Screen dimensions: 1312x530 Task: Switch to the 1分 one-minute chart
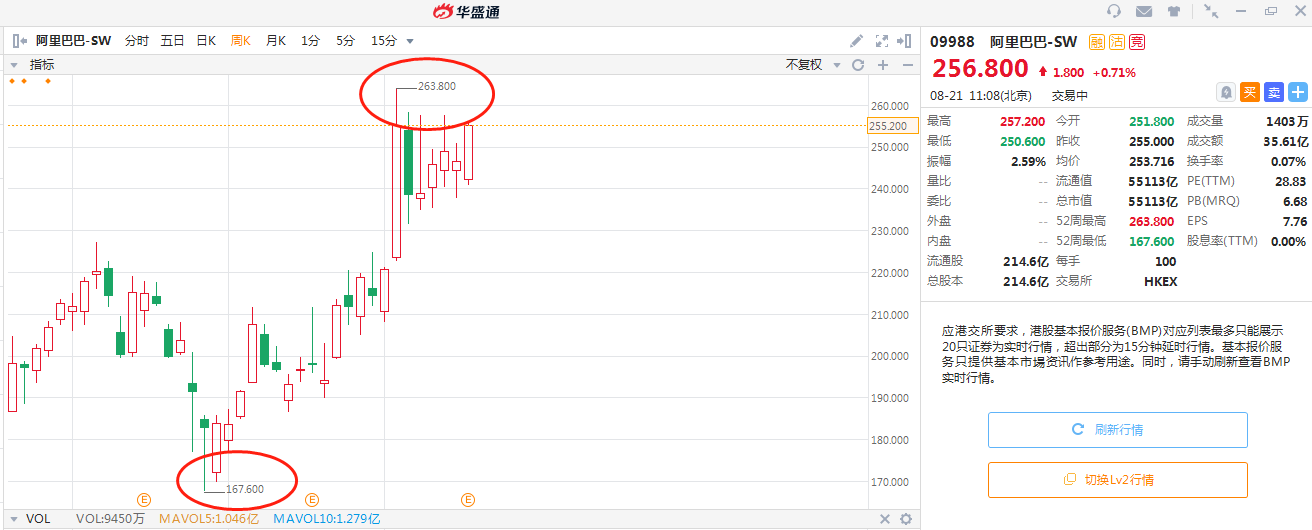click(311, 41)
